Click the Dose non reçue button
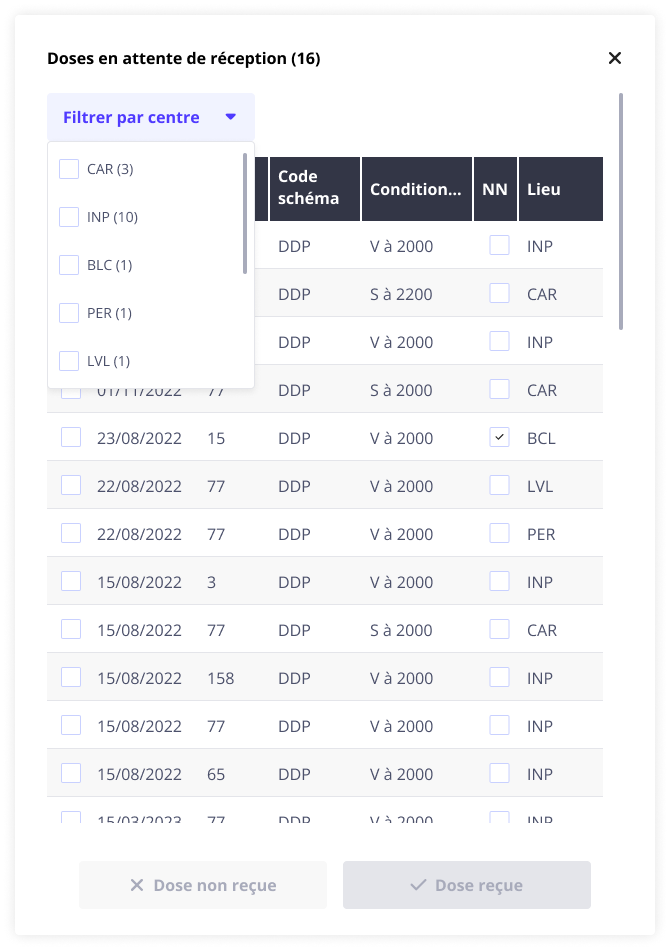The image size is (670, 950). click(203, 885)
